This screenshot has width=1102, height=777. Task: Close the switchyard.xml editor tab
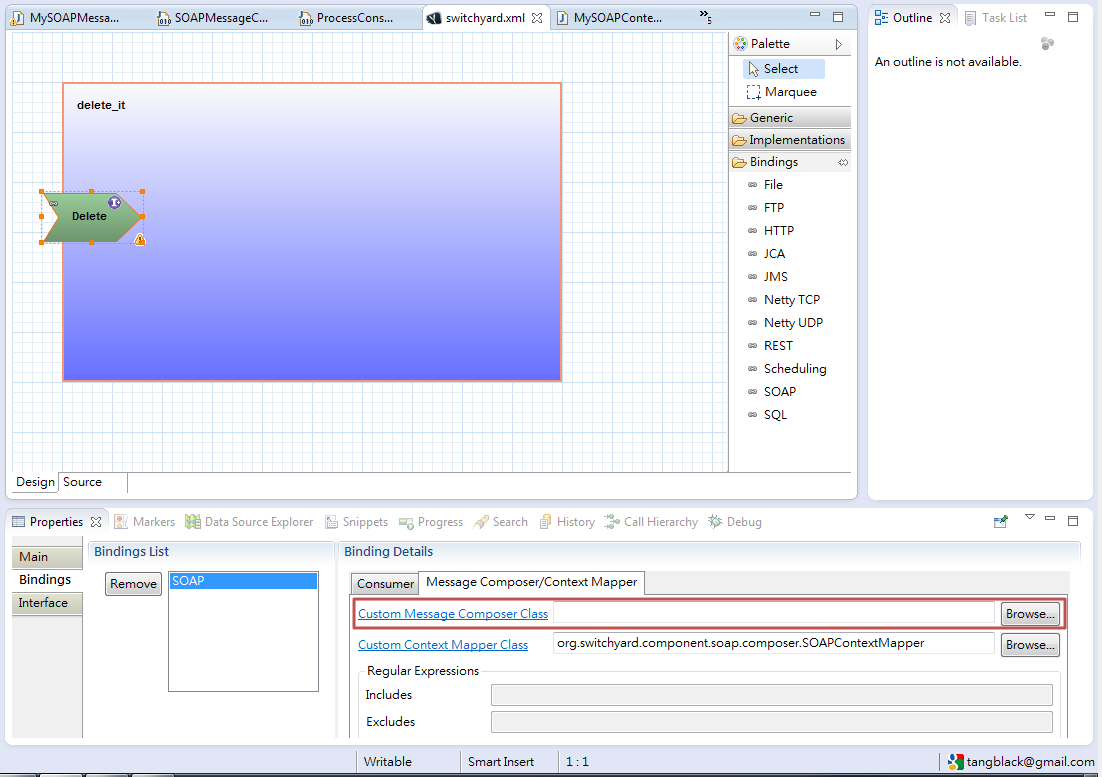(x=537, y=18)
